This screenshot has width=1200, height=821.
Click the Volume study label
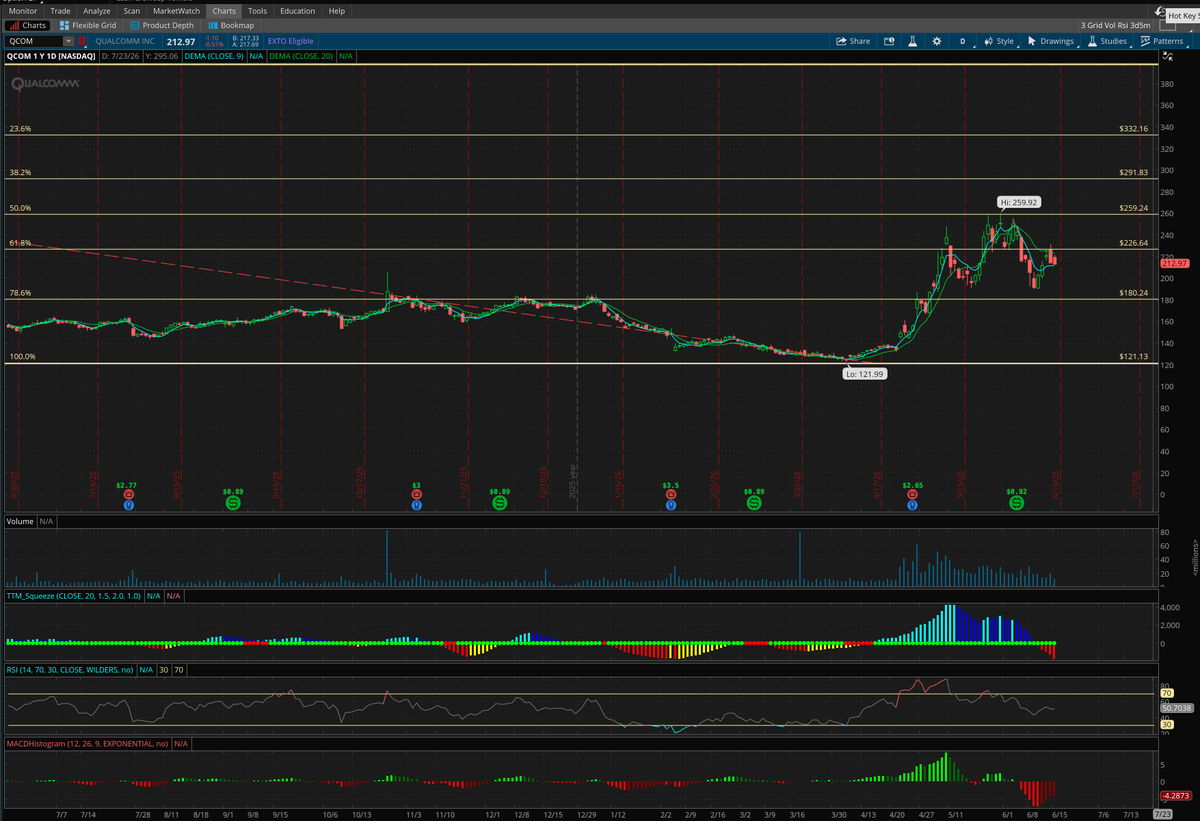click(x=20, y=521)
